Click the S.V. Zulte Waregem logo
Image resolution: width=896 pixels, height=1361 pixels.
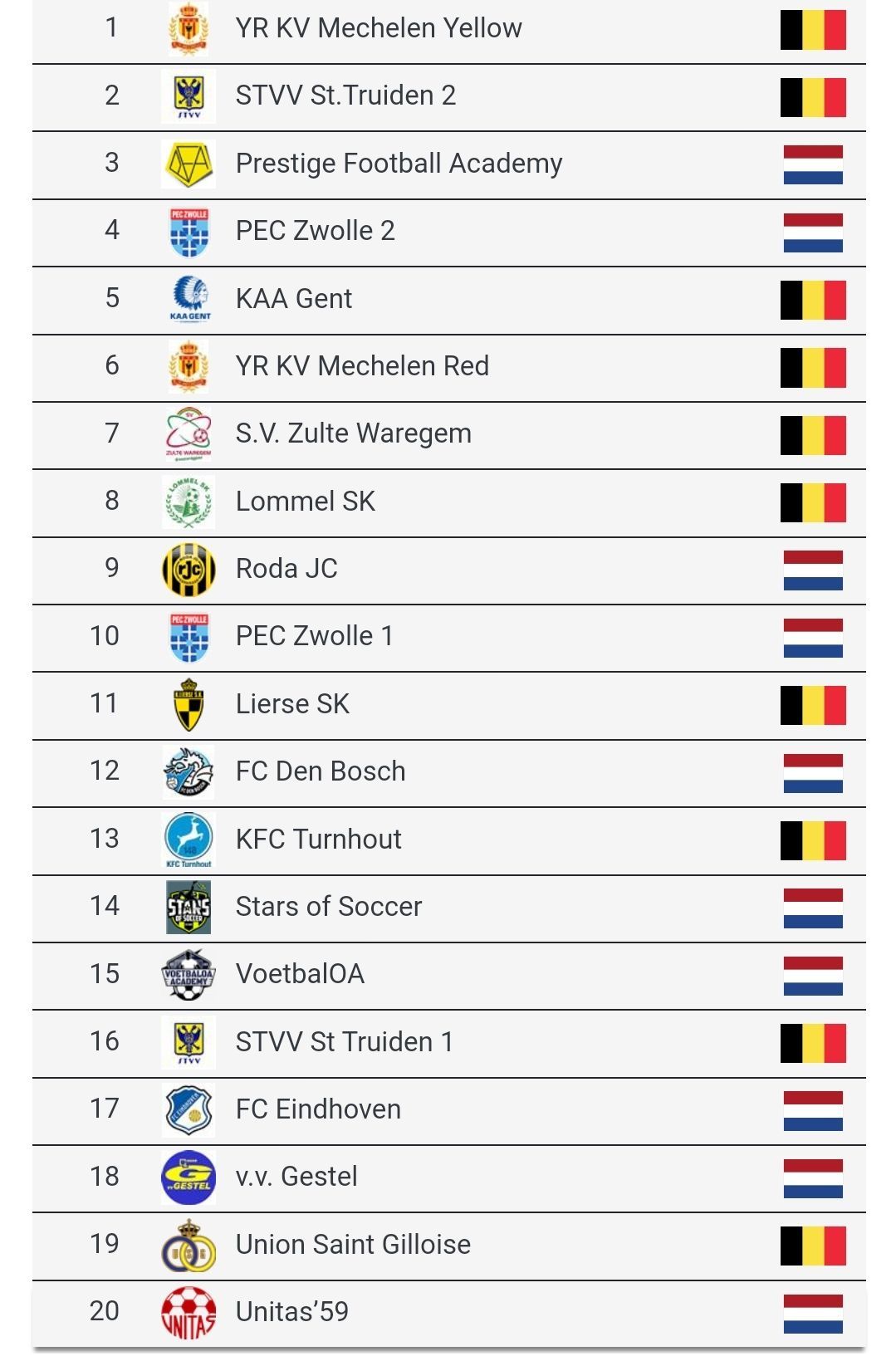(x=189, y=434)
